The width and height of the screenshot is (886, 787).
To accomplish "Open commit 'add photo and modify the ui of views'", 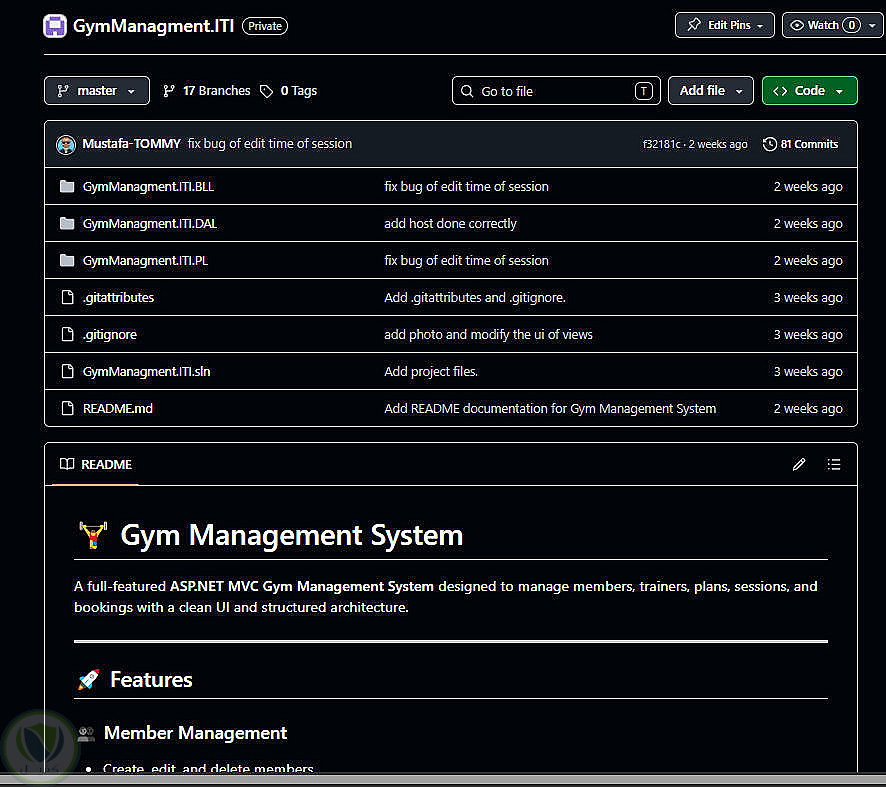I will [488, 334].
